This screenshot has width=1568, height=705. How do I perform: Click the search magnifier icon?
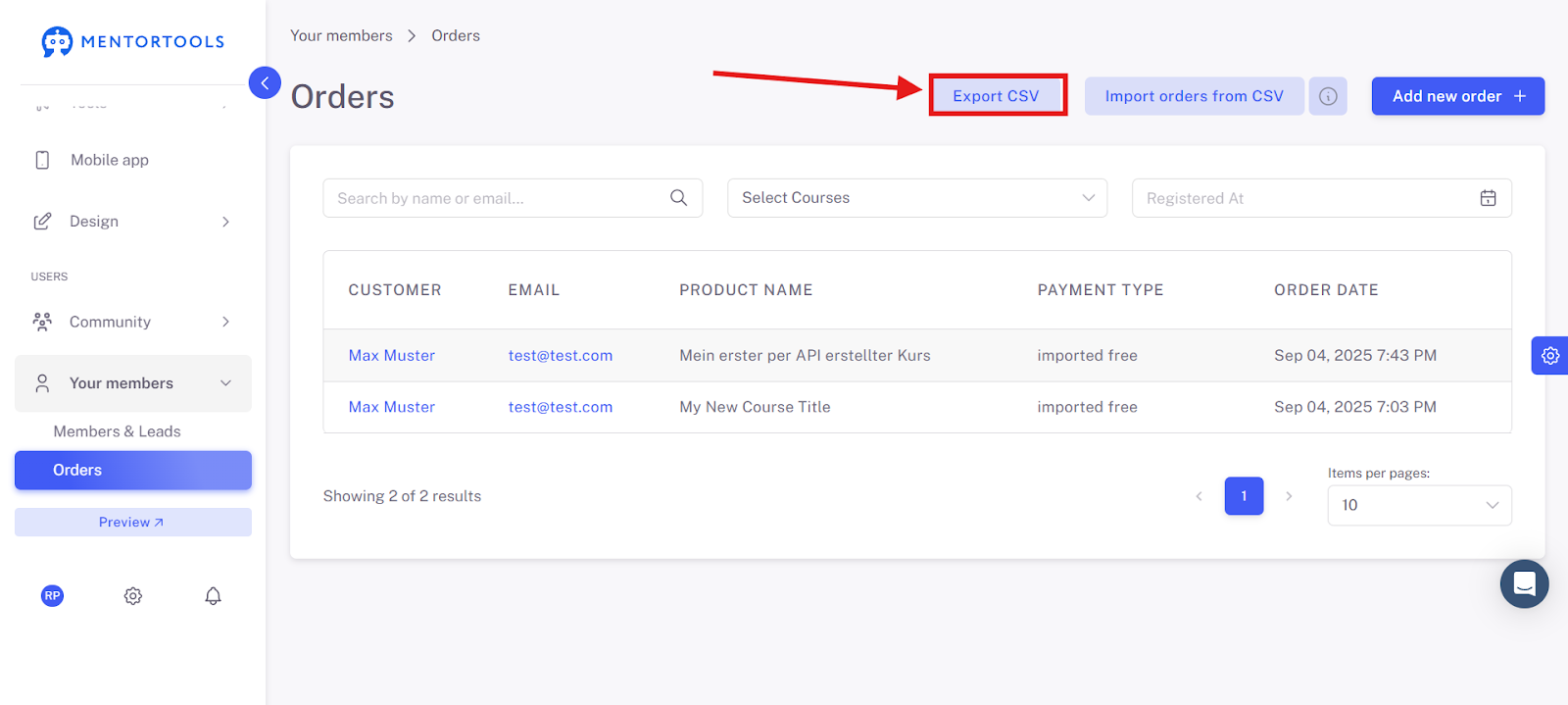(x=678, y=198)
